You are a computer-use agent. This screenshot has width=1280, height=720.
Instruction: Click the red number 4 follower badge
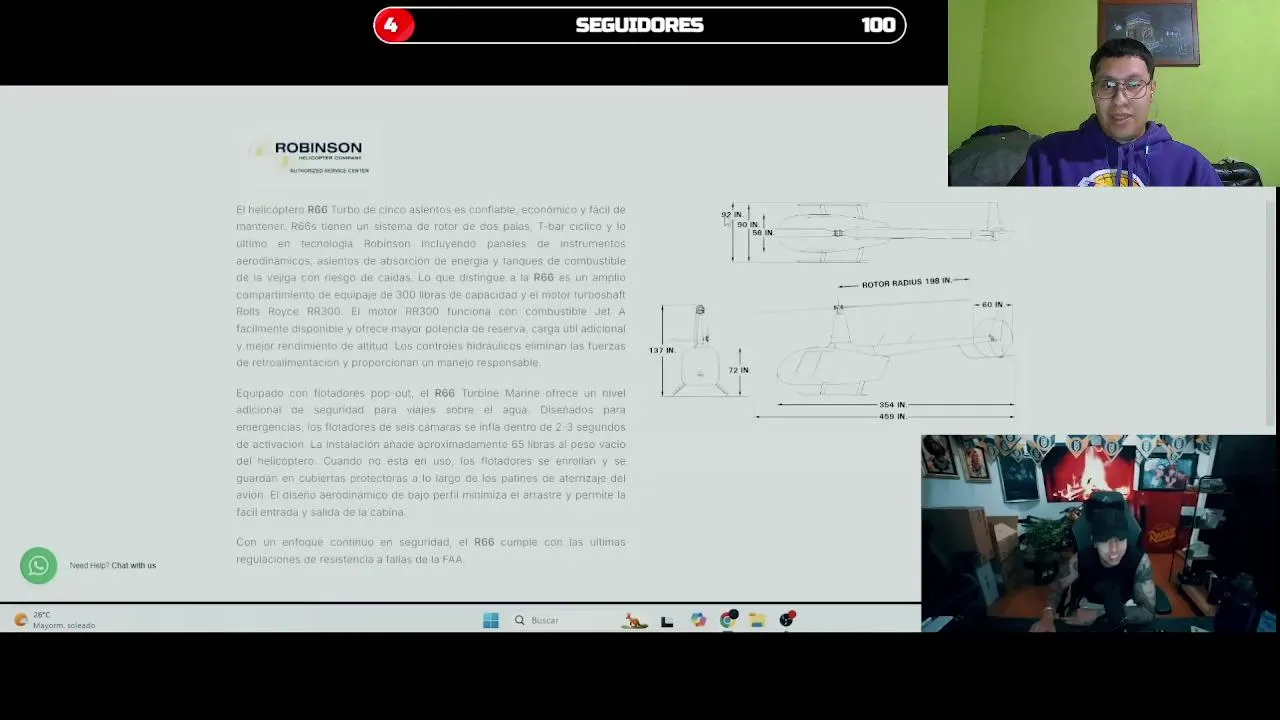point(391,25)
